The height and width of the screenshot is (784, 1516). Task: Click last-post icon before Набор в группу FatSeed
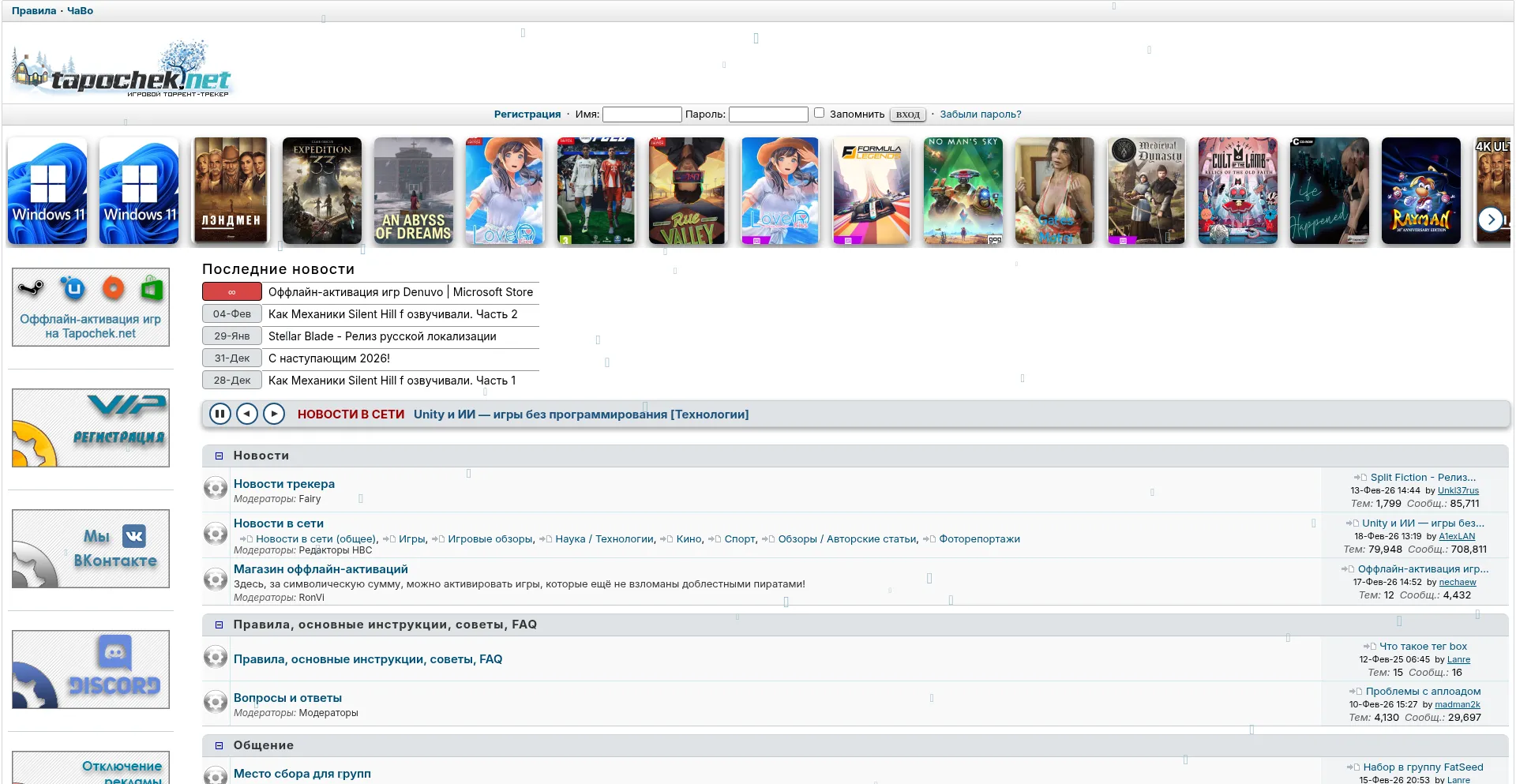[1353, 767]
